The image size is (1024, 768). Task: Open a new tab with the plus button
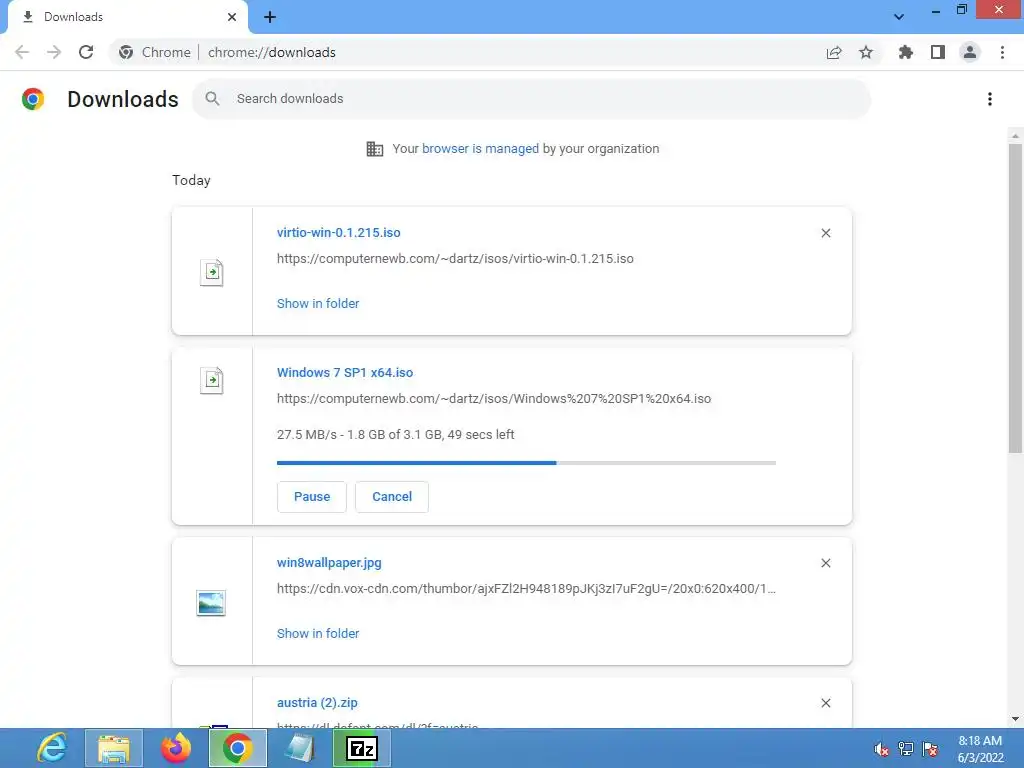[270, 17]
